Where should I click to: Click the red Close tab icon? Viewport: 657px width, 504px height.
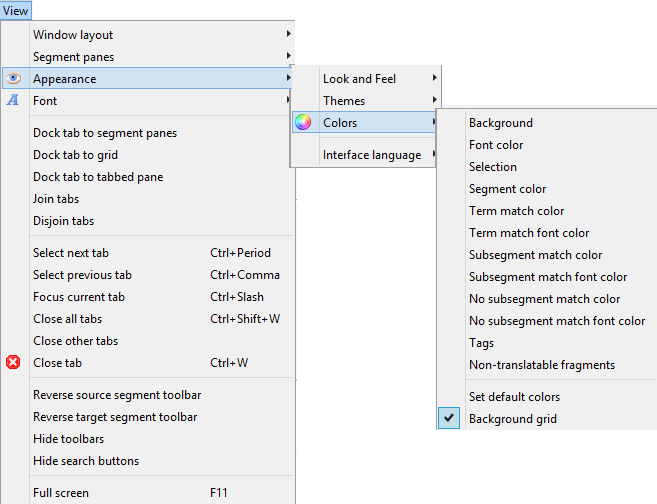[x=13, y=363]
